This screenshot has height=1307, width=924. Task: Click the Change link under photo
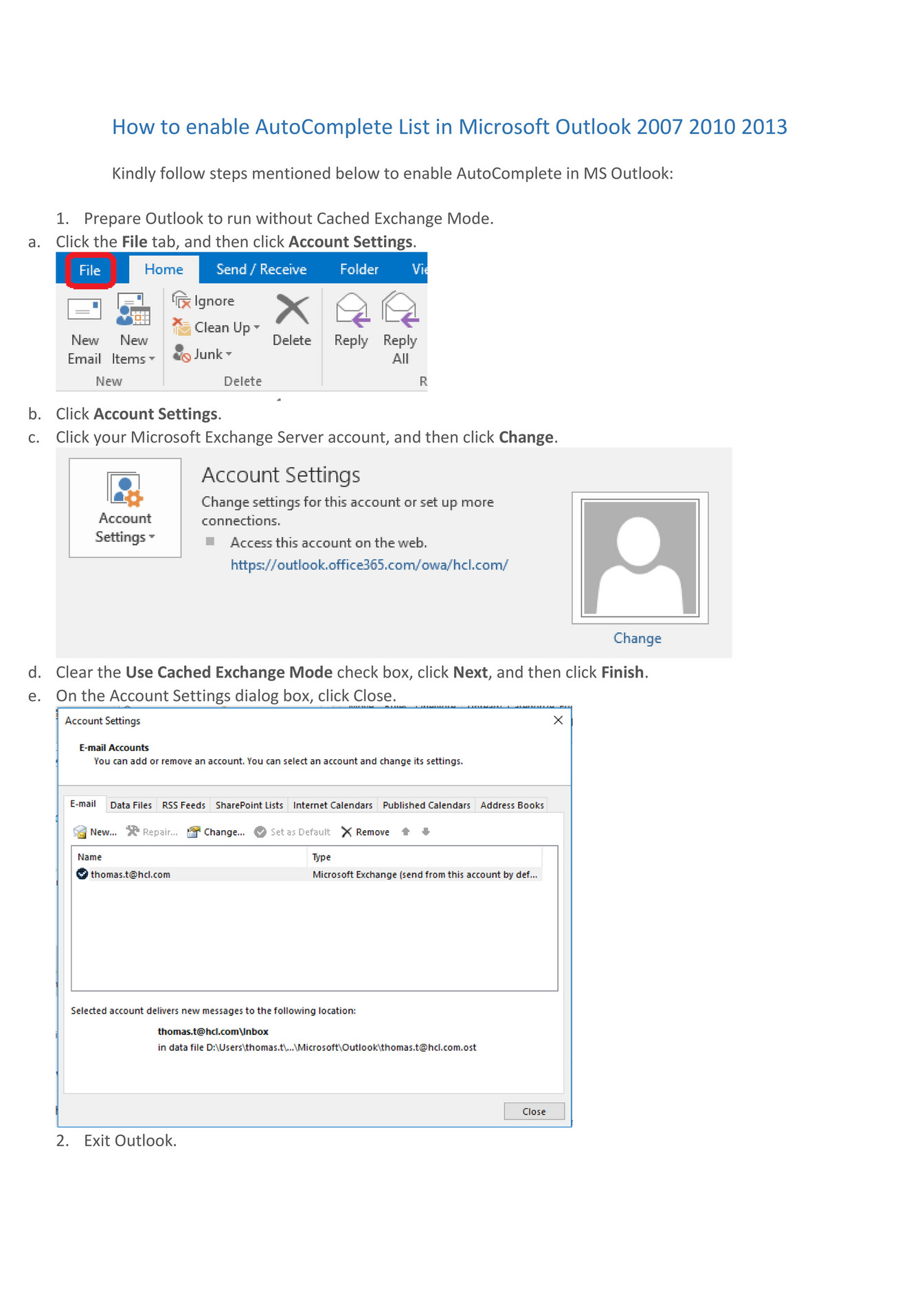tap(638, 638)
